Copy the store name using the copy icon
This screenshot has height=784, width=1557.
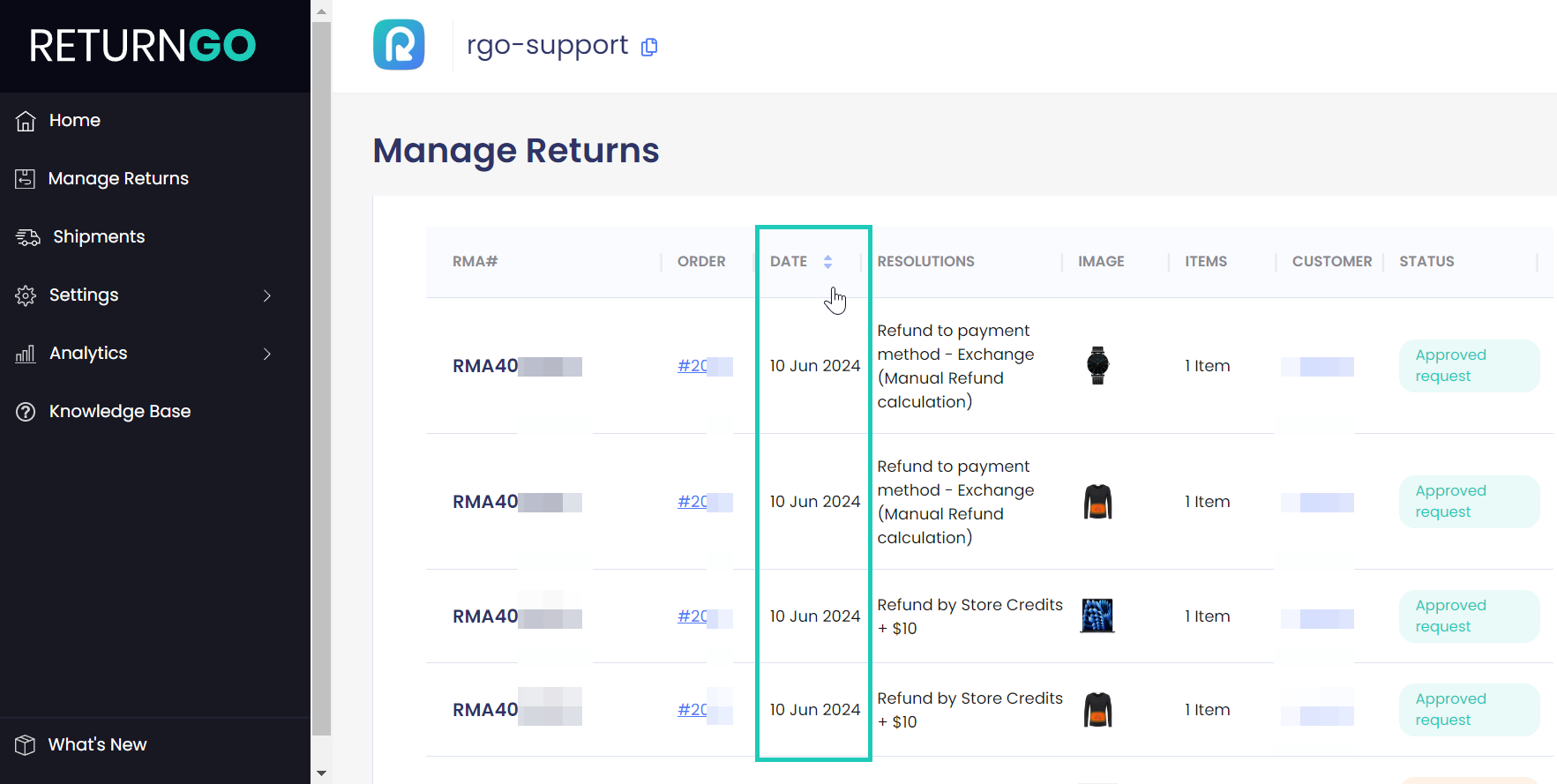[649, 47]
